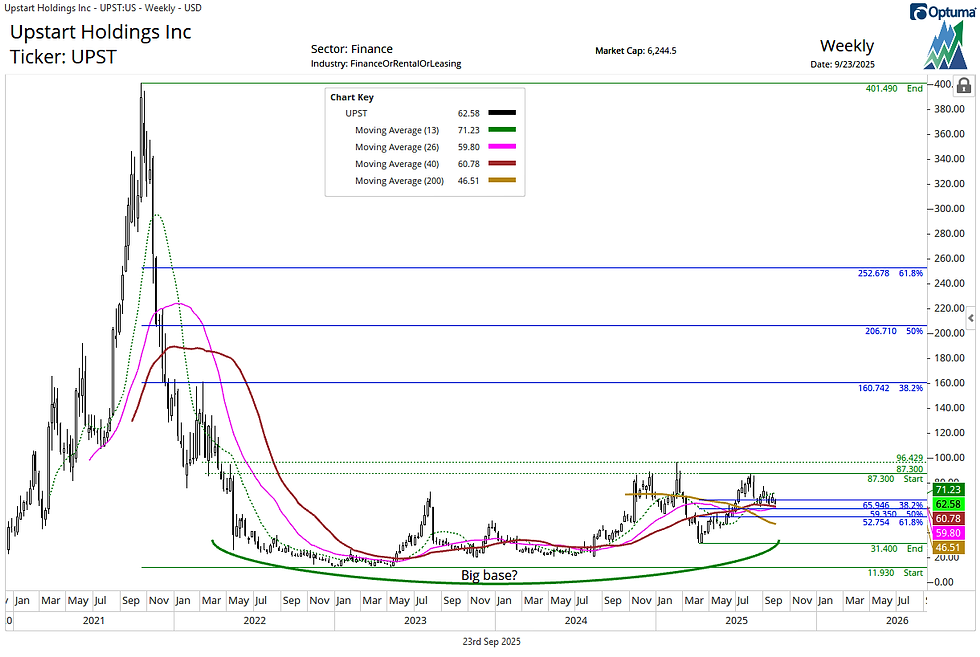Click the 87.300 Start level label
980x657 pixels.
(895, 479)
